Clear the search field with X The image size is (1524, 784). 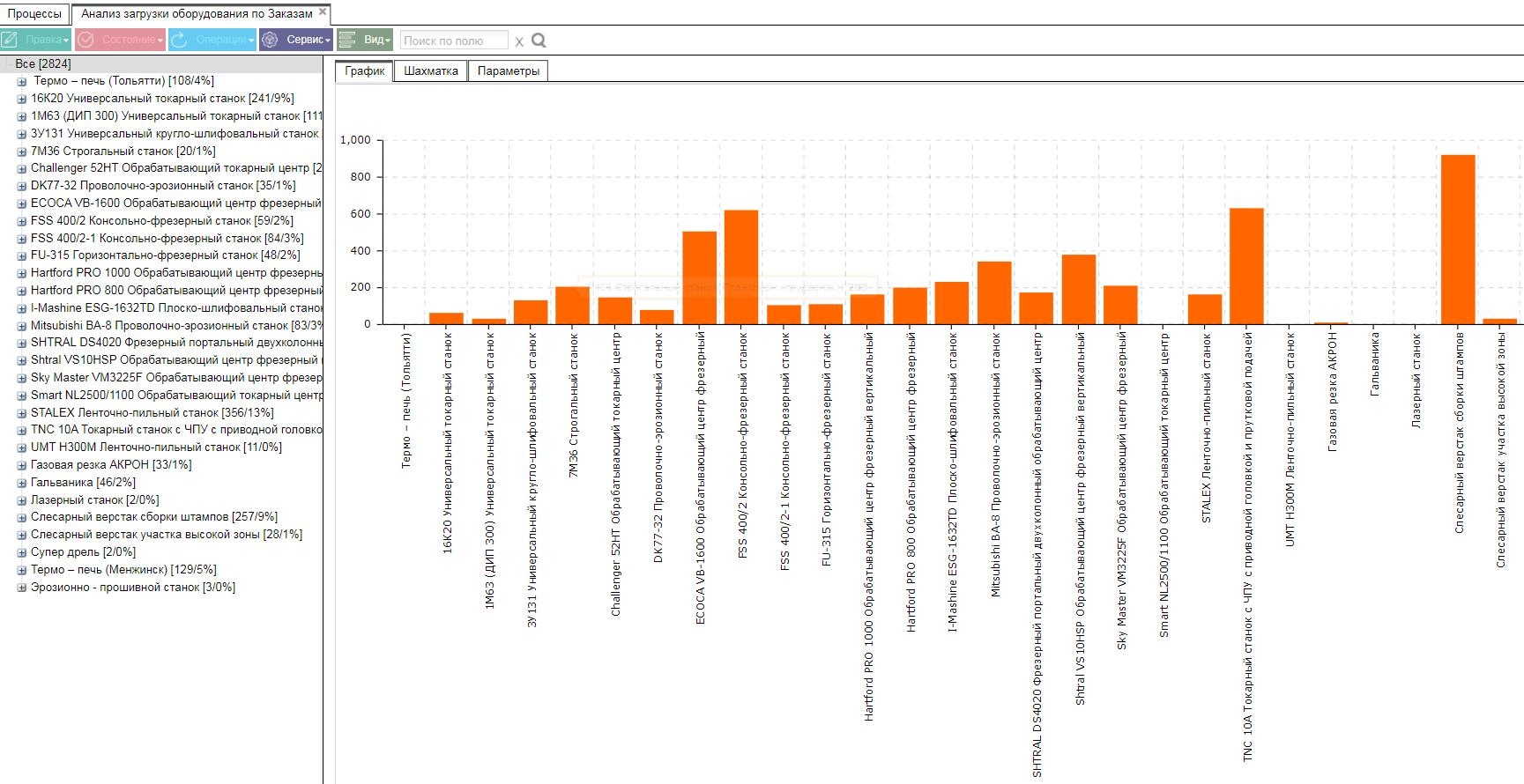tap(519, 41)
